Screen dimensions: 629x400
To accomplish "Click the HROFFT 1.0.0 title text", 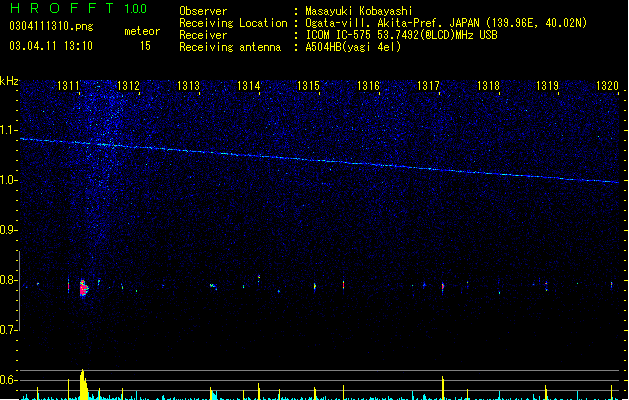I will click(x=79, y=8).
